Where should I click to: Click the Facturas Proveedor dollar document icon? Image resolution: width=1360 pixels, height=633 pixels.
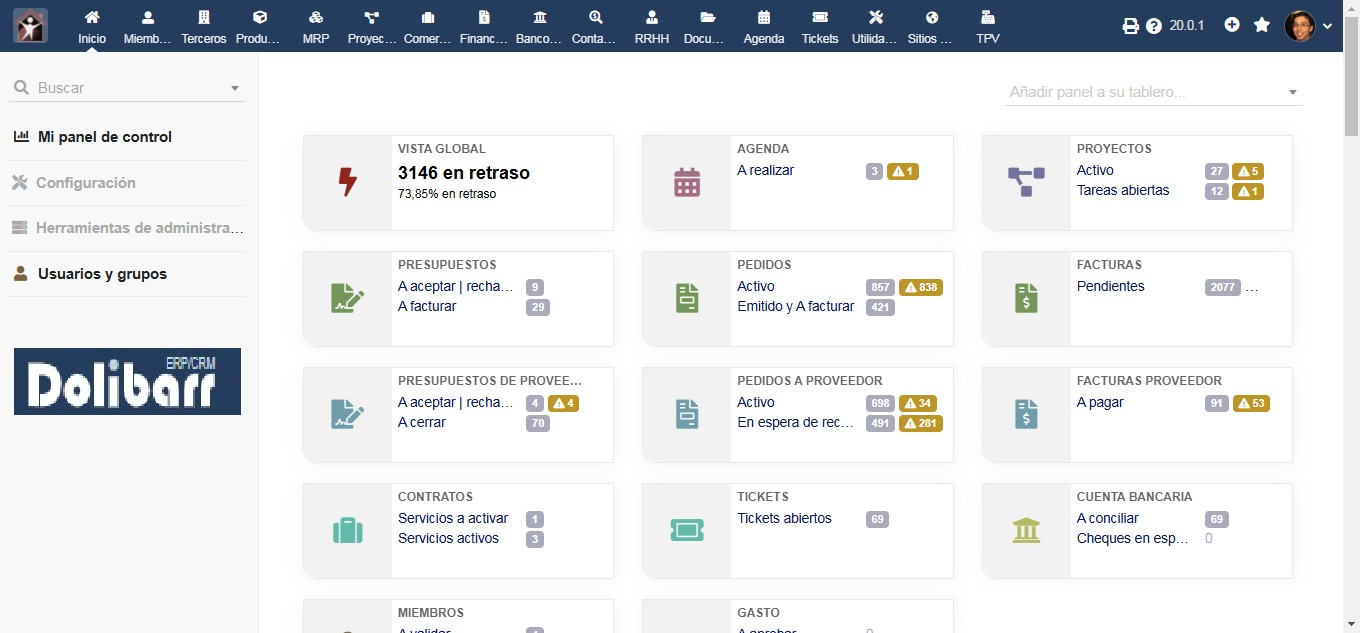[x=1026, y=414]
